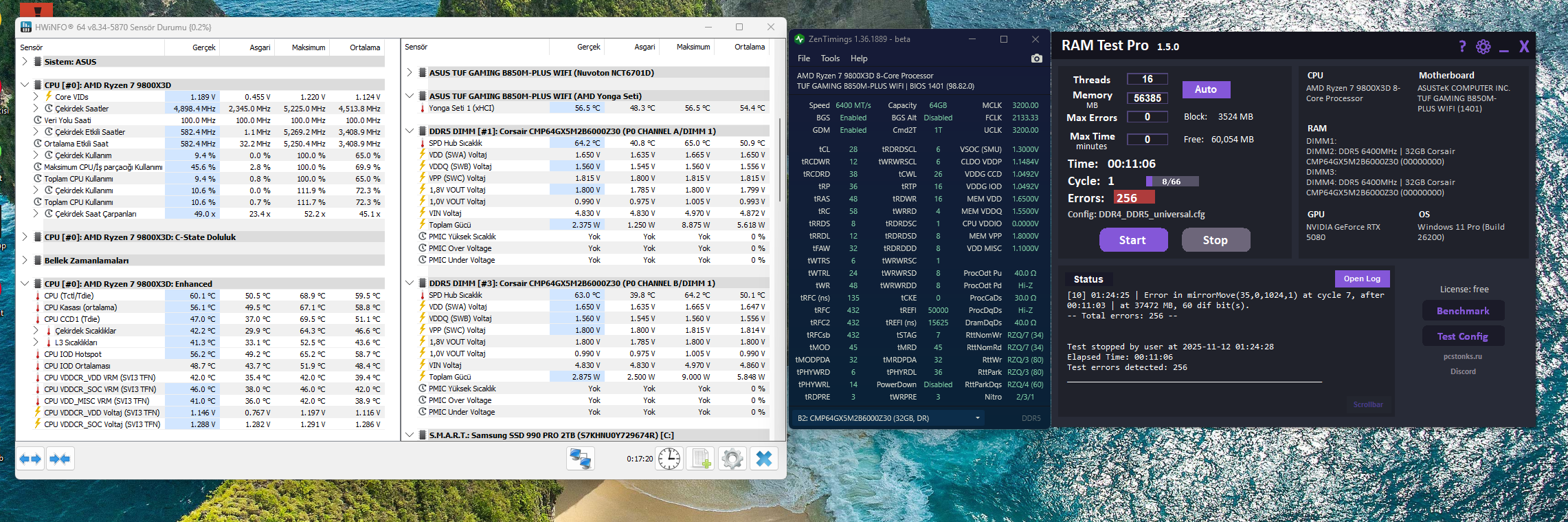The image size is (1568, 522).
Task: Open HWiNFO sensor settings gear
Action: (x=732, y=459)
